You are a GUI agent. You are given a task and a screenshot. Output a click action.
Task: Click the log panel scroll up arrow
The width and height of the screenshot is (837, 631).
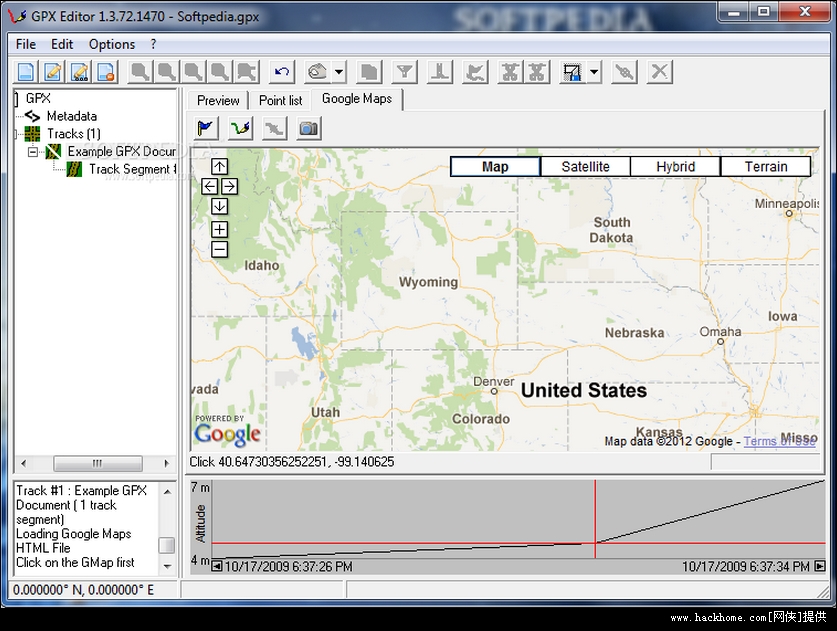click(167, 491)
